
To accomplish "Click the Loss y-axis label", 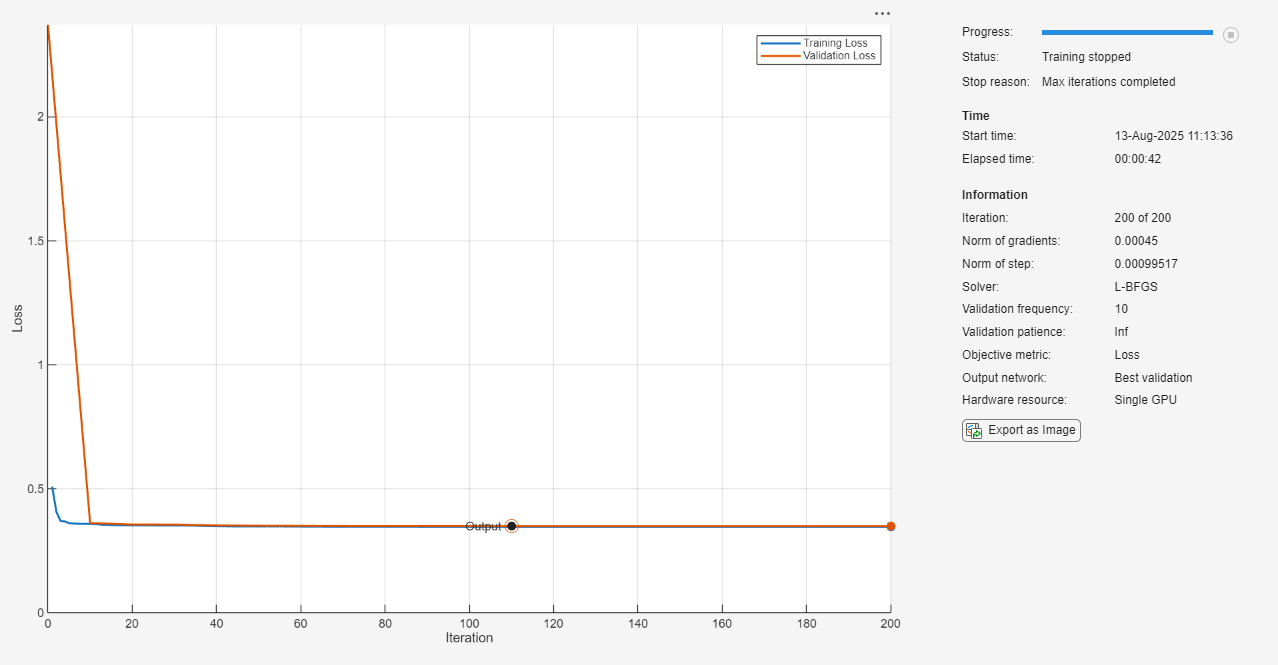I will pos(17,318).
